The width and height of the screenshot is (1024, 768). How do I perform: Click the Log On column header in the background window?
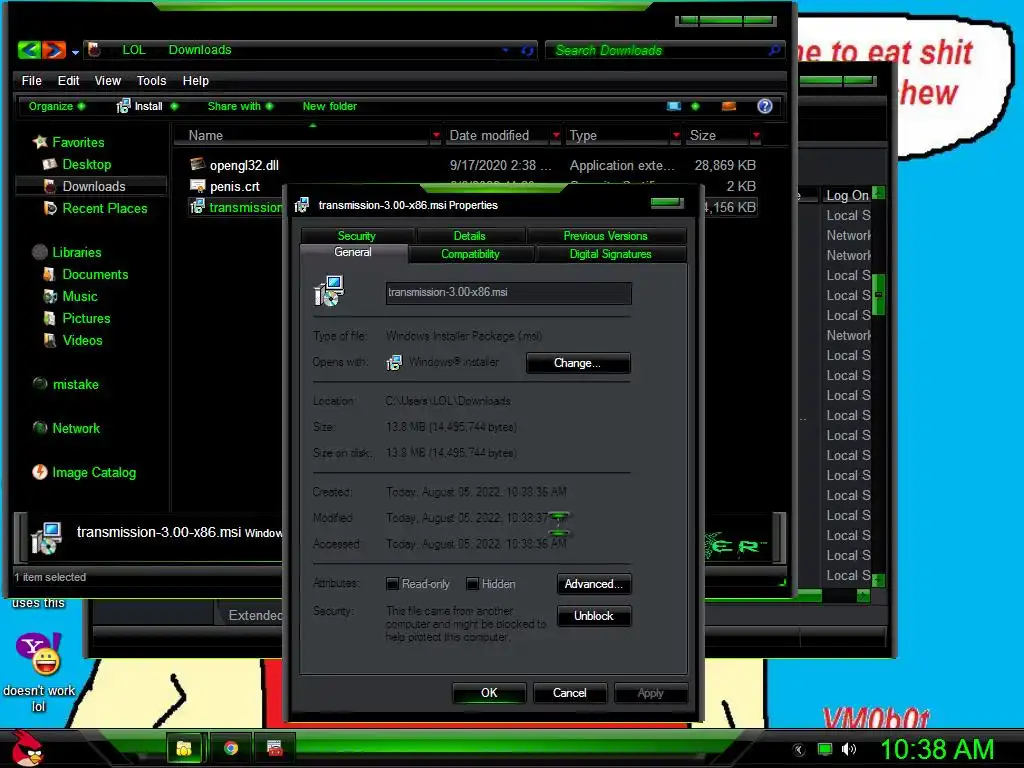[x=846, y=195]
